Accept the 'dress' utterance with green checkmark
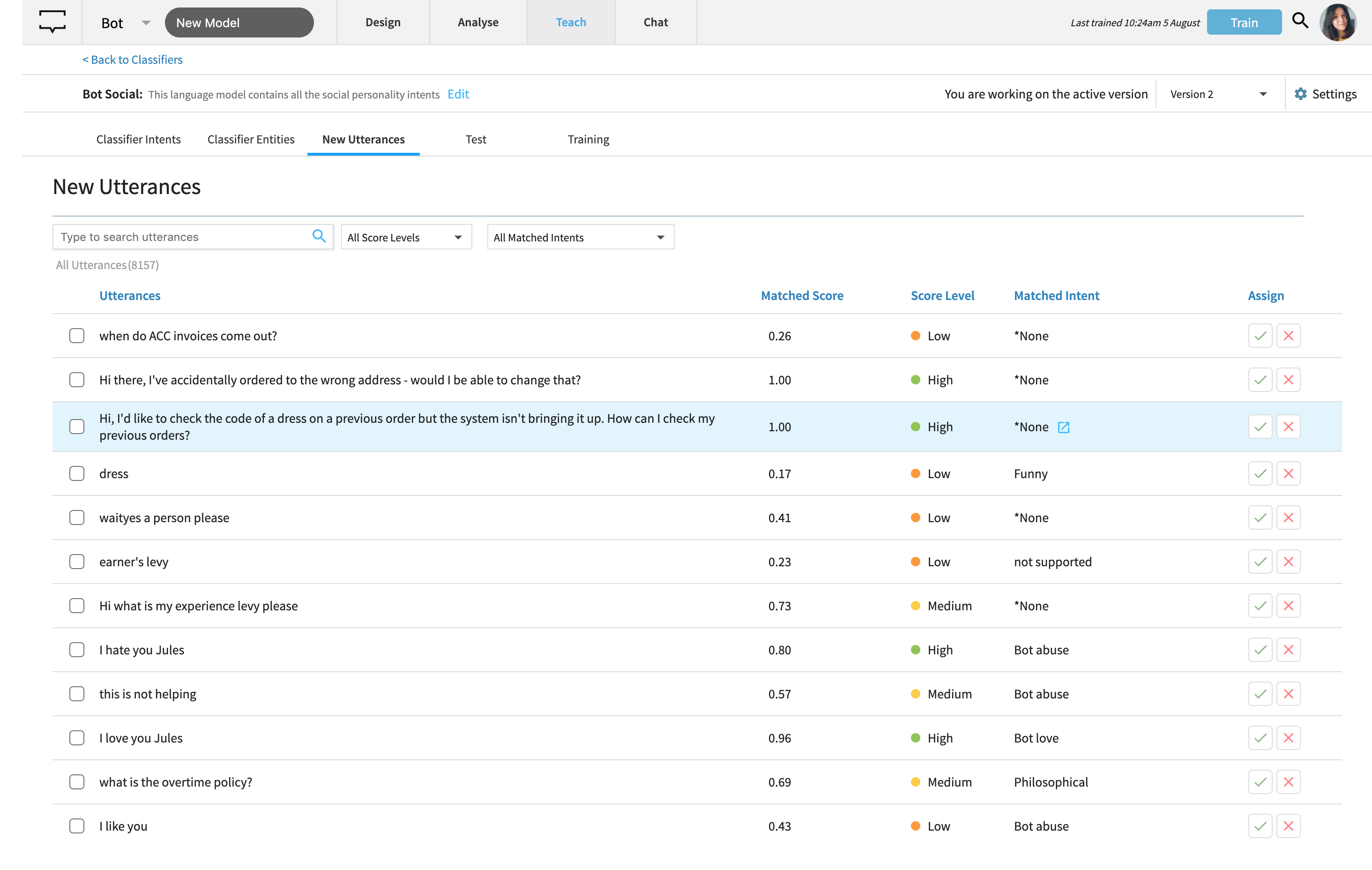Image resolution: width=1372 pixels, height=870 pixels. [x=1260, y=474]
